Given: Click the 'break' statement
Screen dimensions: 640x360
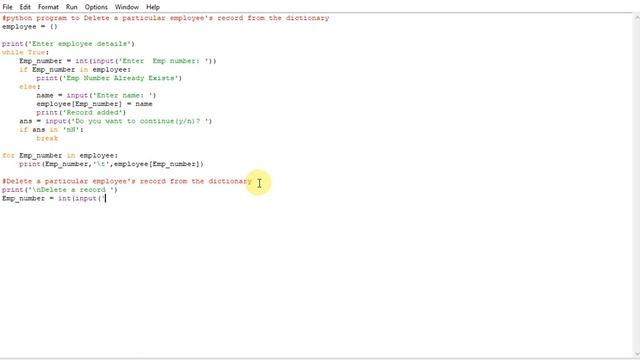Looking at the screenshot, I should (x=47, y=138).
